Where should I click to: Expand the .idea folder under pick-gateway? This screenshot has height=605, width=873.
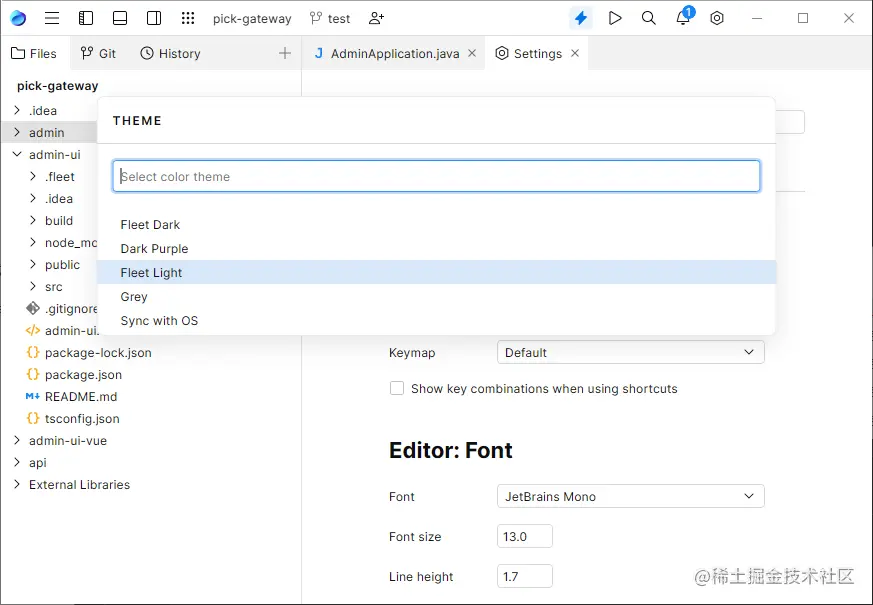(17, 110)
